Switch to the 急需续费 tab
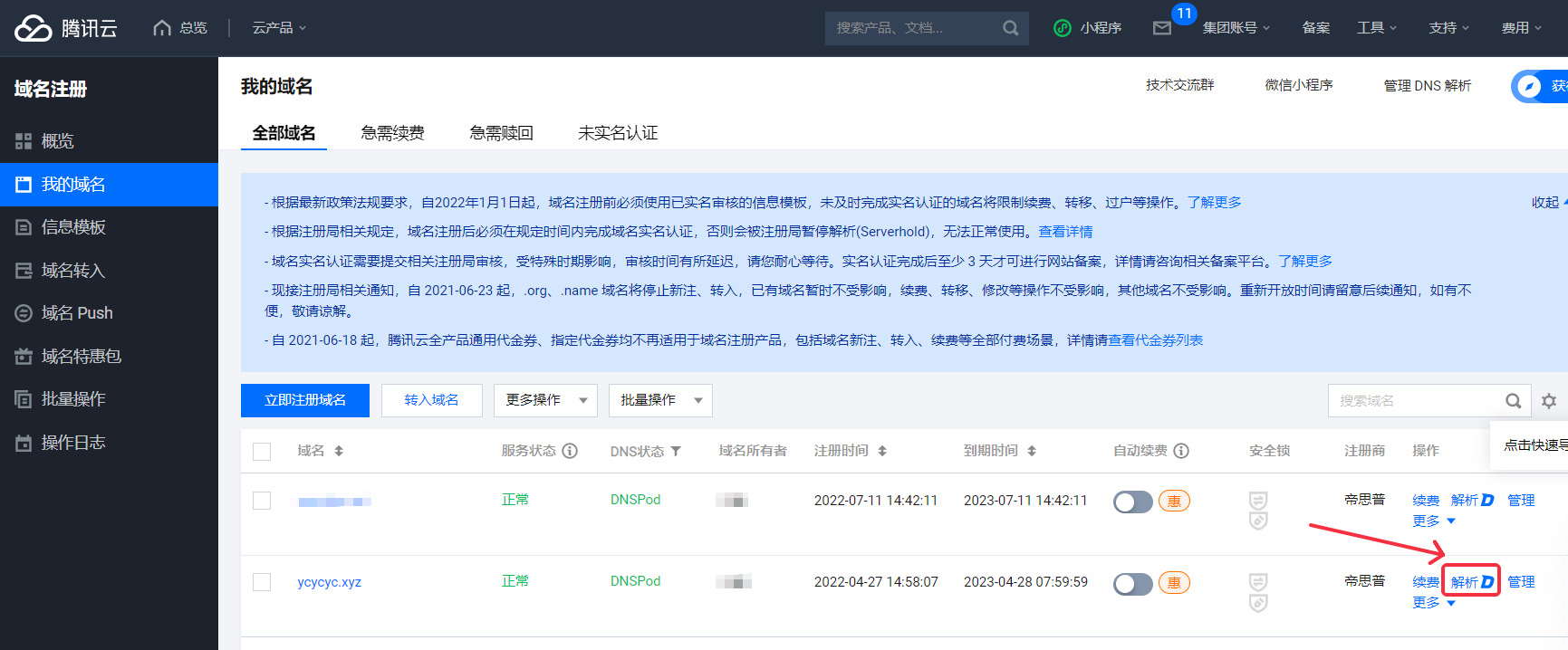Image resolution: width=1568 pixels, height=650 pixels. click(x=392, y=133)
